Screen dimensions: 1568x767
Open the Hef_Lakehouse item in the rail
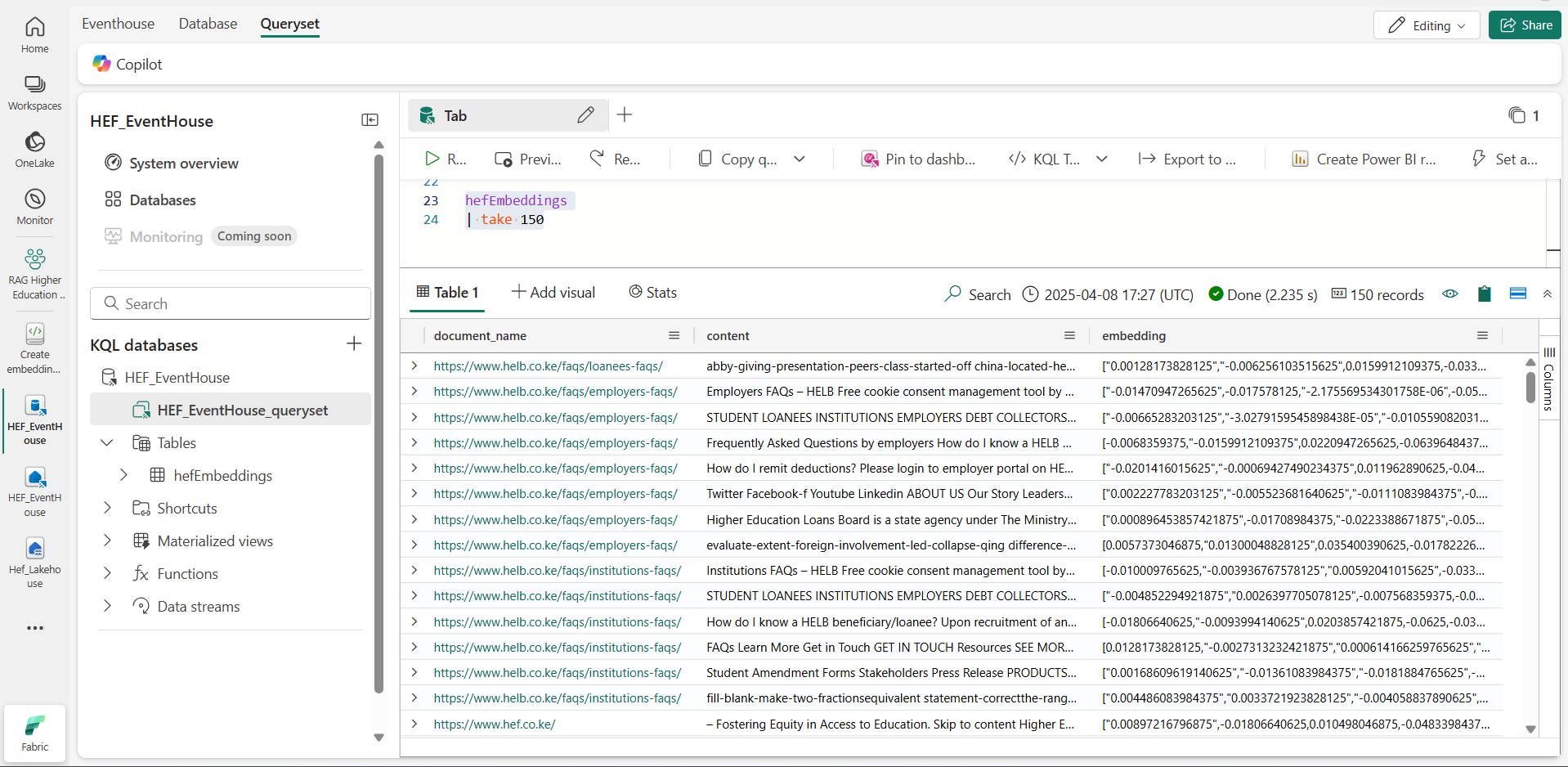[x=34, y=563]
